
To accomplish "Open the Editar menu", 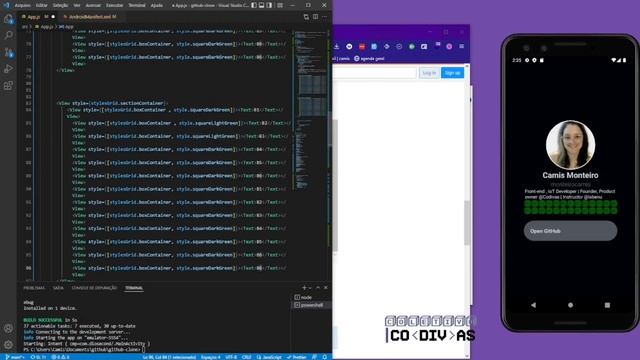I will (42, 5).
